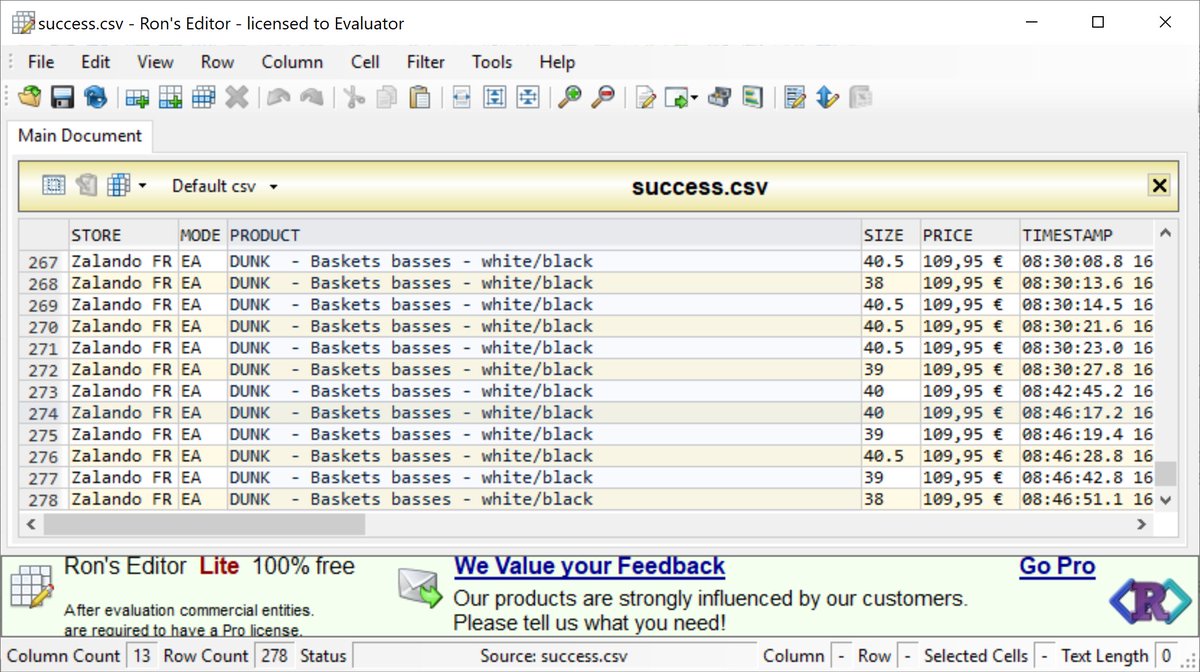Open the View menu

[155, 62]
